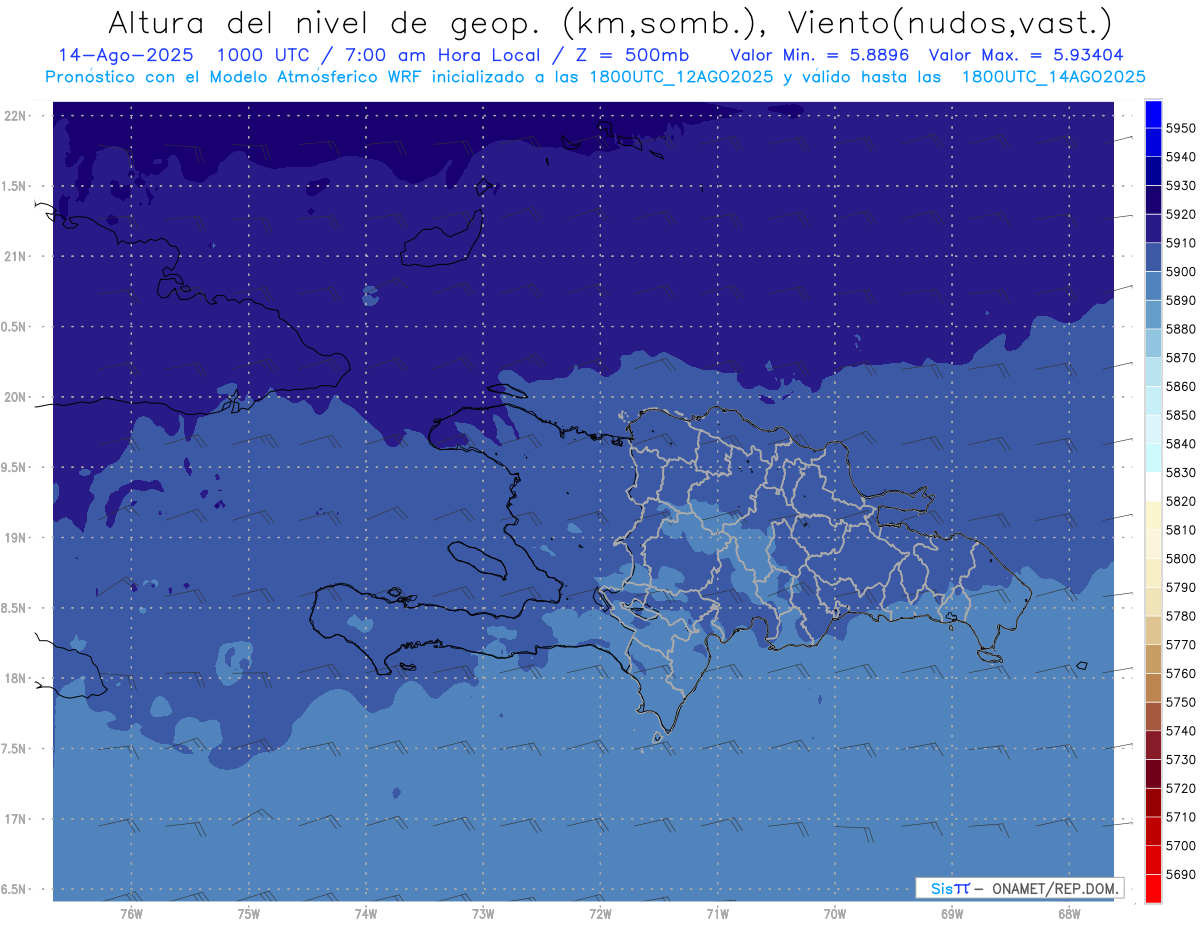Click the '75W' longitude label
The width and height of the screenshot is (1200, 927).
coord(248,913)
